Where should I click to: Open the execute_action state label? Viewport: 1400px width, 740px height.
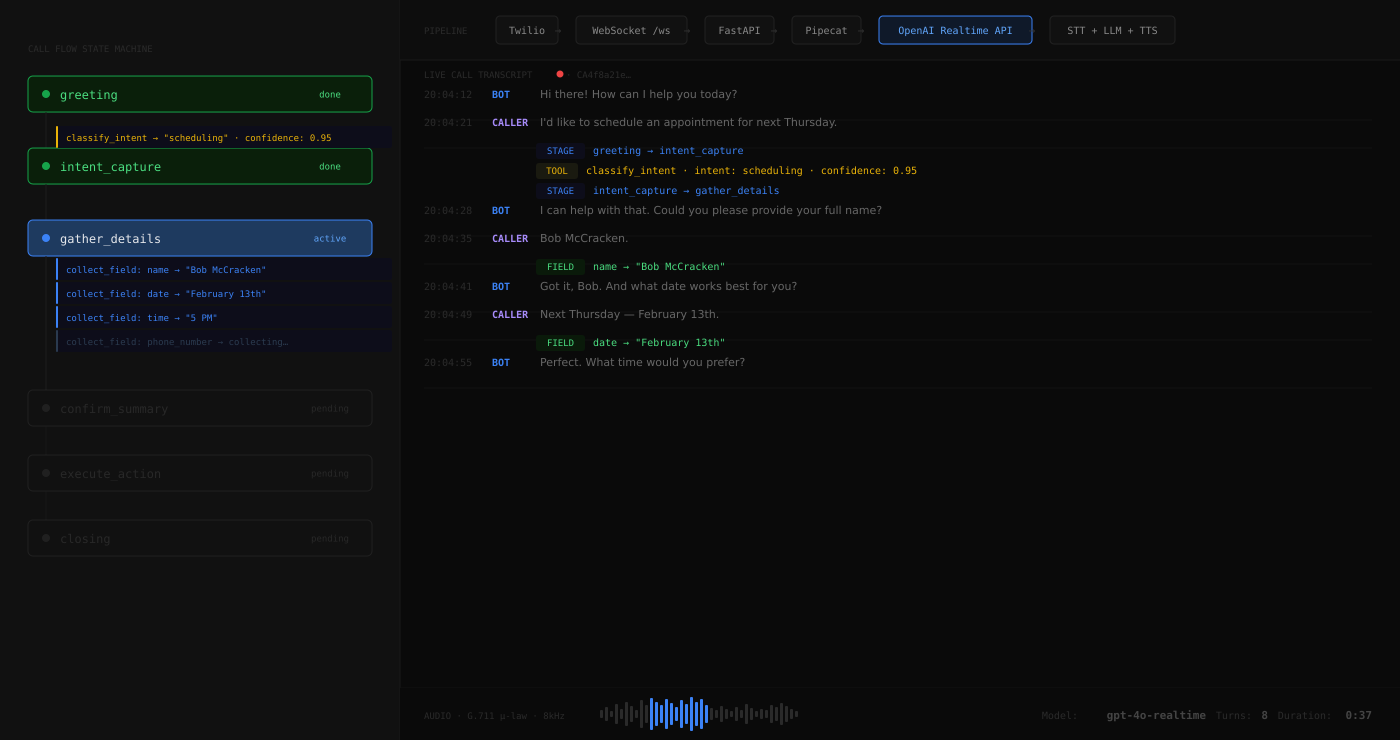click(110, 474)
